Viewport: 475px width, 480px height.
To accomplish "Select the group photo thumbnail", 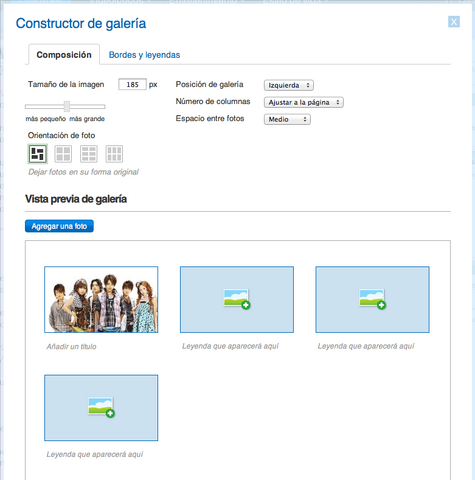I will pos(101,299).
